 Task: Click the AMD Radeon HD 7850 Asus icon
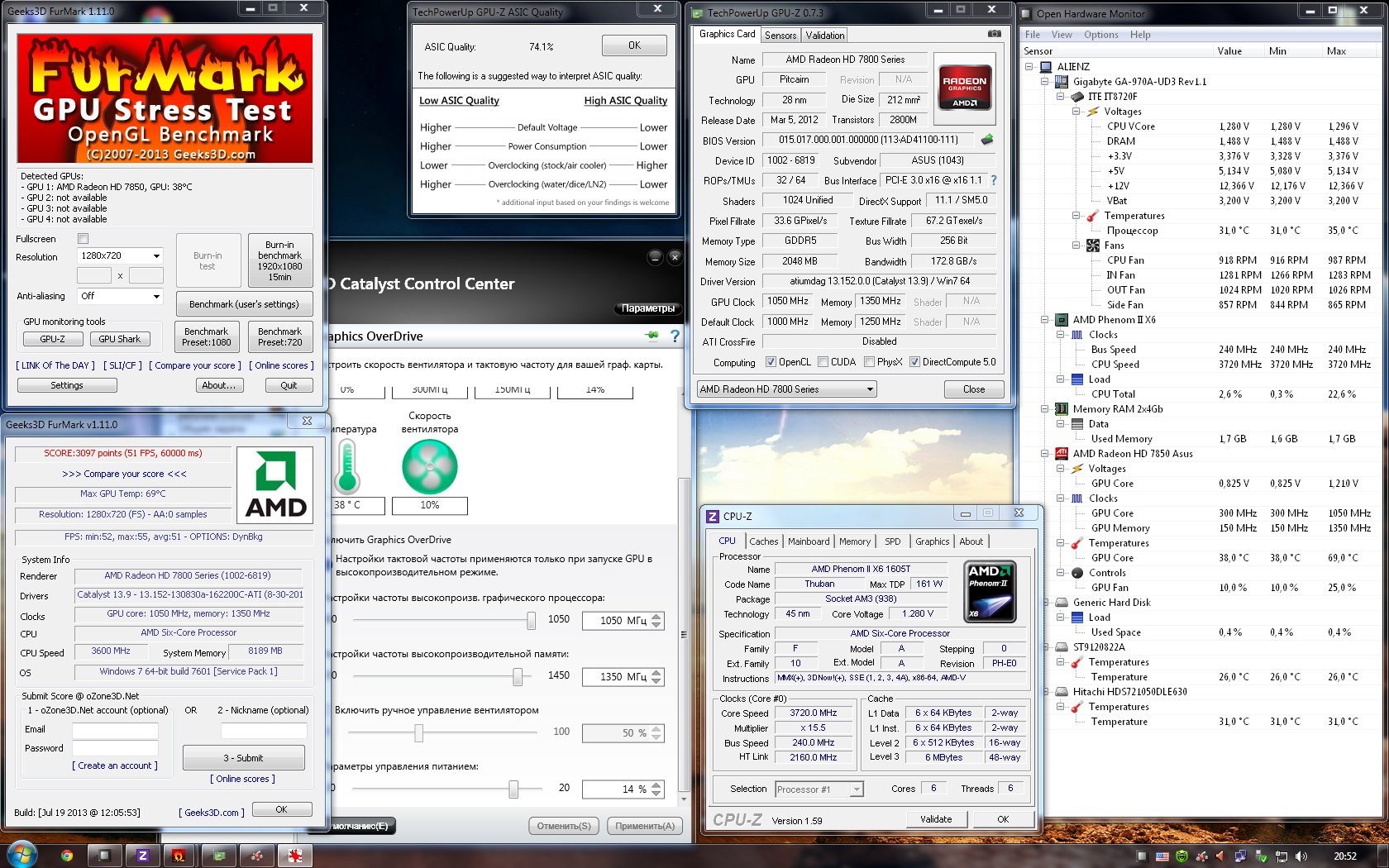(x=1062, y=454)
